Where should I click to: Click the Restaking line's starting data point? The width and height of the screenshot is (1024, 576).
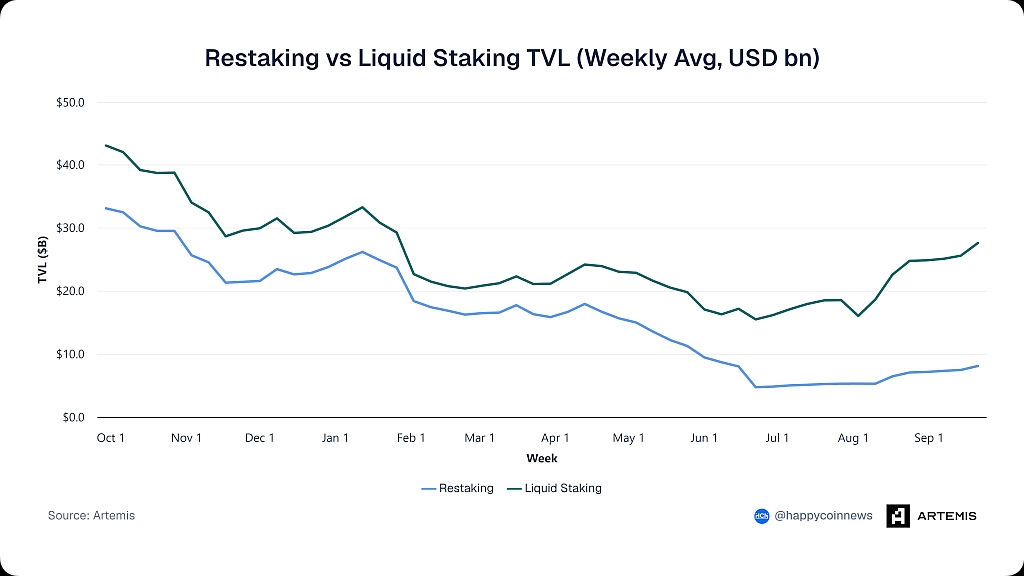tap(105, 208)
